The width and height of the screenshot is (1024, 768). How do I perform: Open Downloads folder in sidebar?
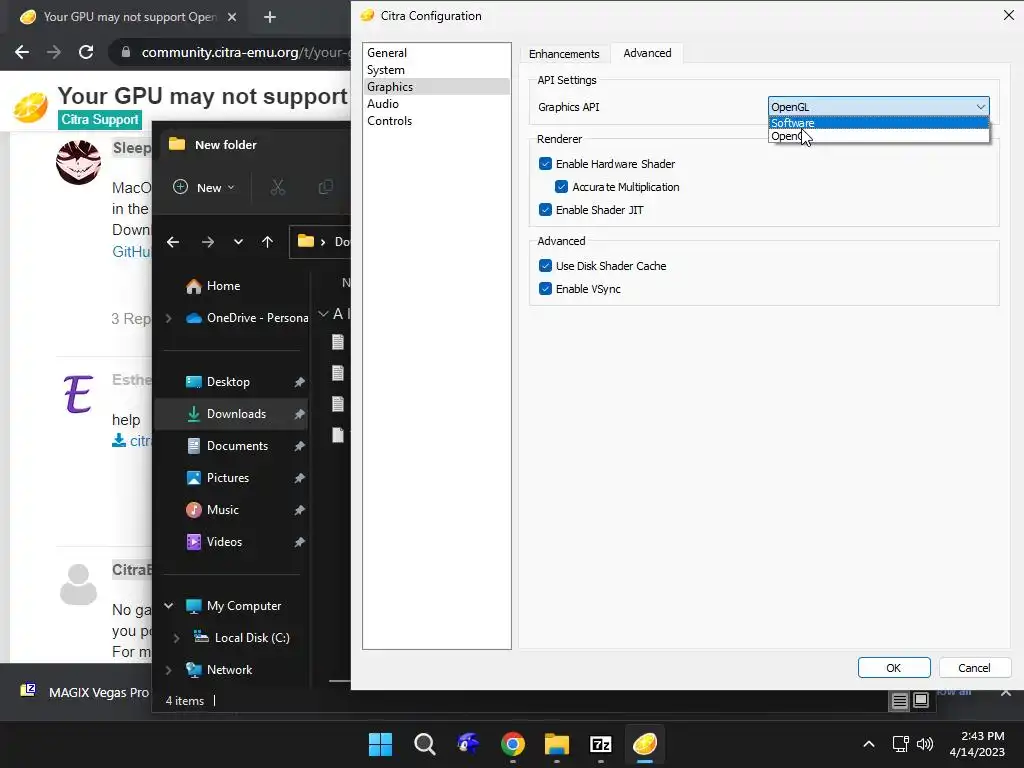point(236,414)
